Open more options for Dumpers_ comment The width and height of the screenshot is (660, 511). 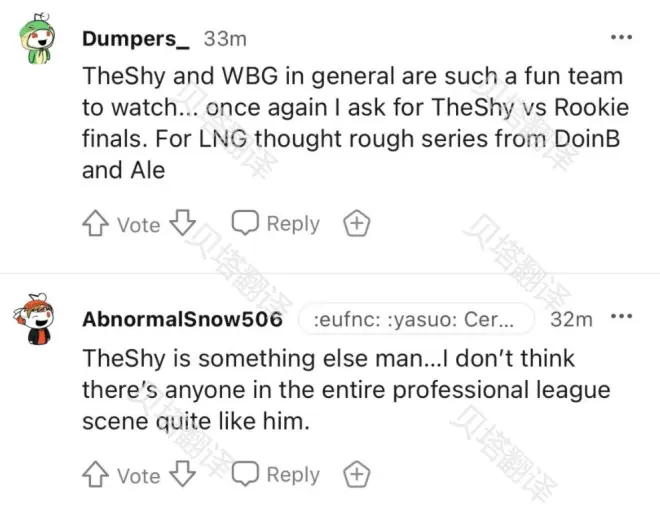point(621,37)
